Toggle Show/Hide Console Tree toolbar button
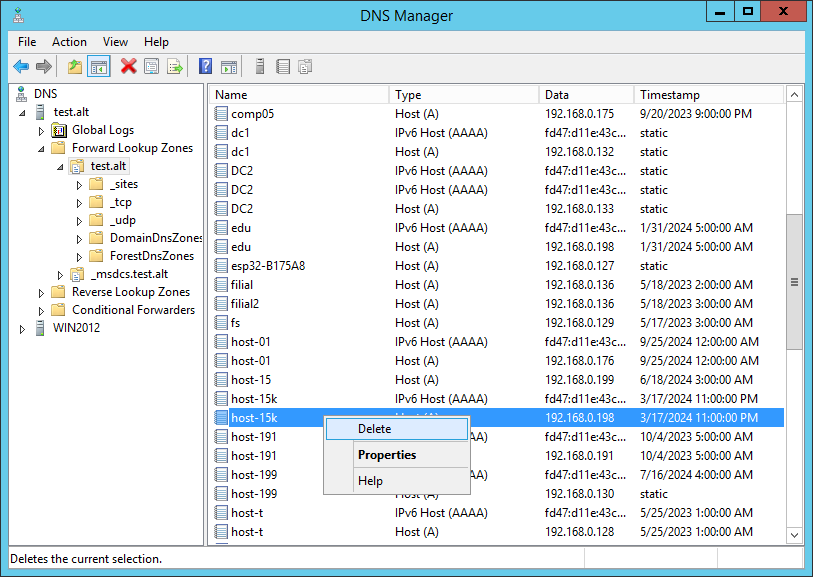 pos(99,67)
